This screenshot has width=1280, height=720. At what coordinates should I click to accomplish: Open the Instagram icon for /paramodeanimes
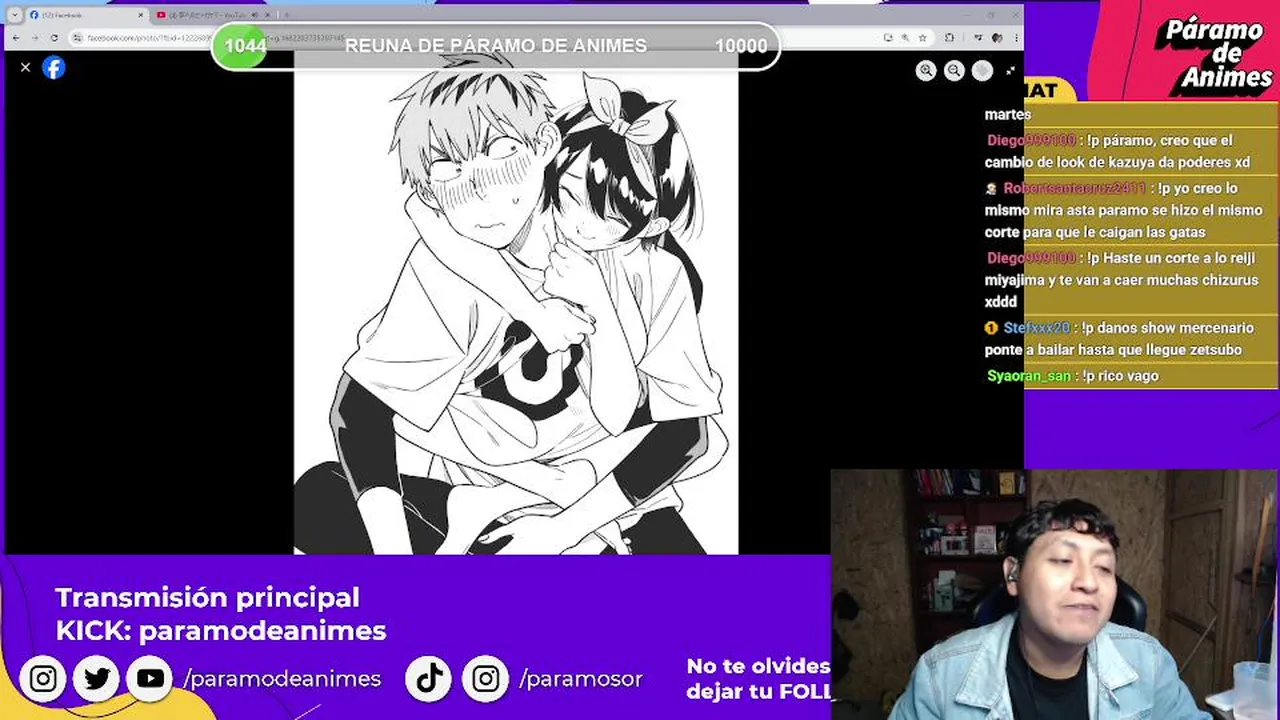[x=43, y=679]
